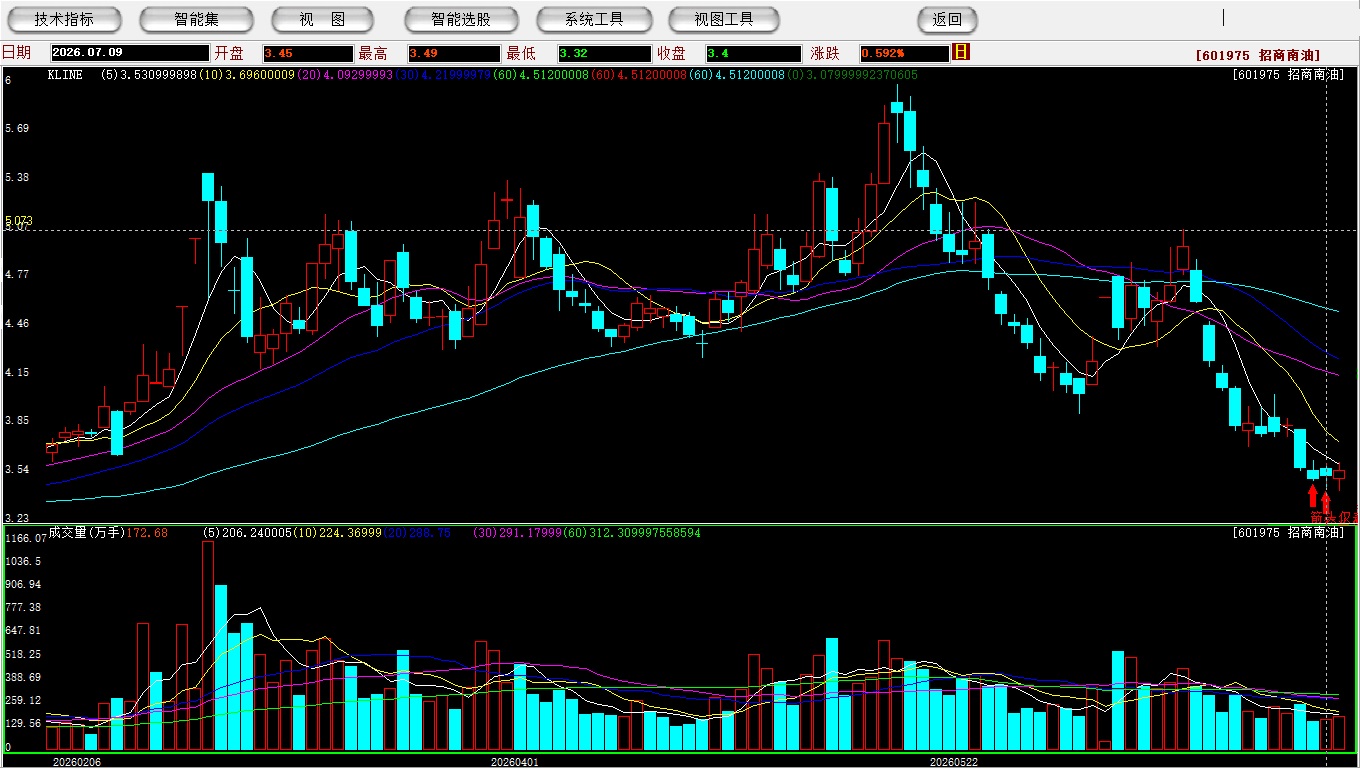Click the 涨跌 value 0.592%
This screenshot has height=768, width=1360.
click(x=904, y=53)
